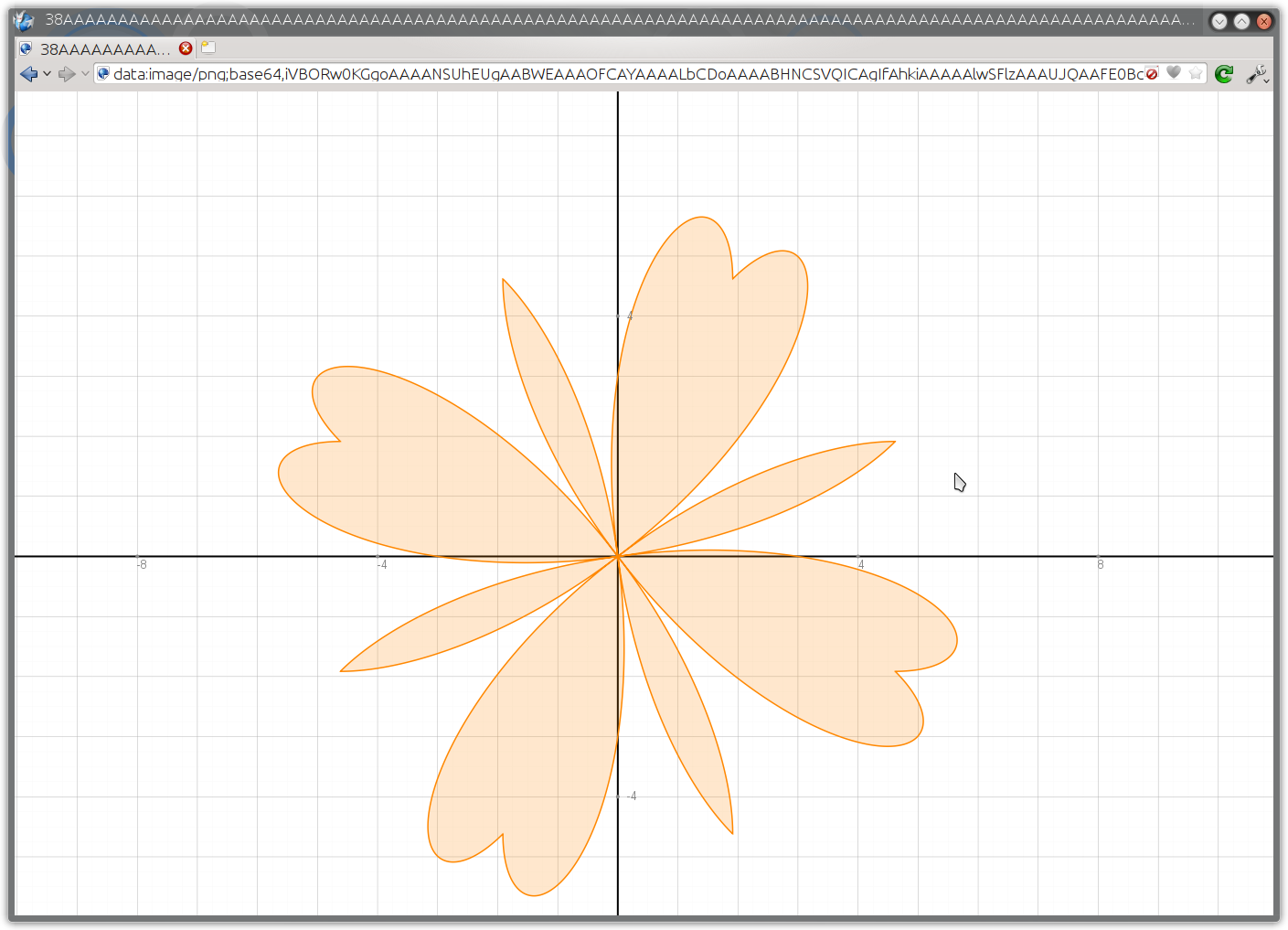The height and width of the screenshot is (930, 1288).
Task: Toggle the grey heart favorite icon
Action: point(1174,72)
